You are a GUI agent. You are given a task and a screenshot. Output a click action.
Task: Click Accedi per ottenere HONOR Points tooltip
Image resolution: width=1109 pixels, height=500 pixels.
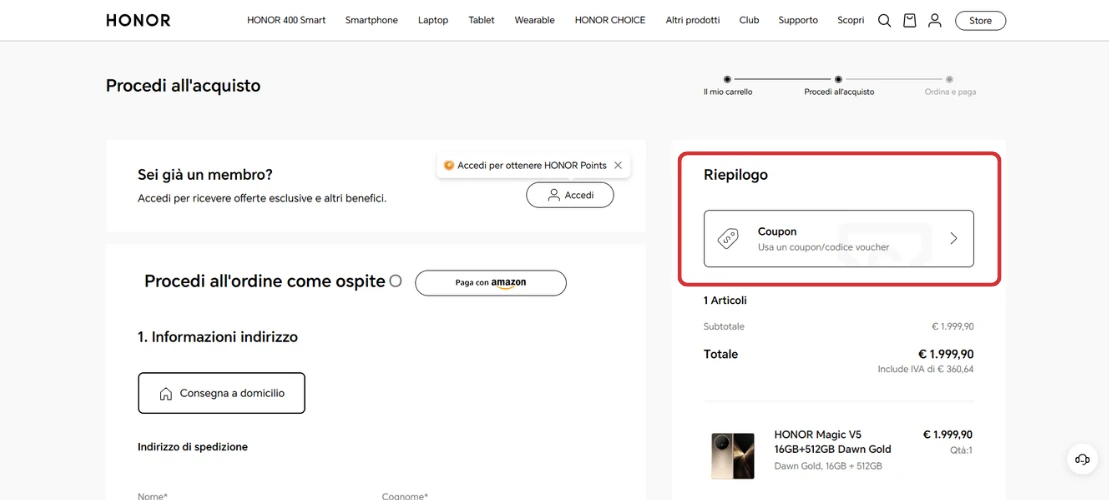(x=532, y=165)
